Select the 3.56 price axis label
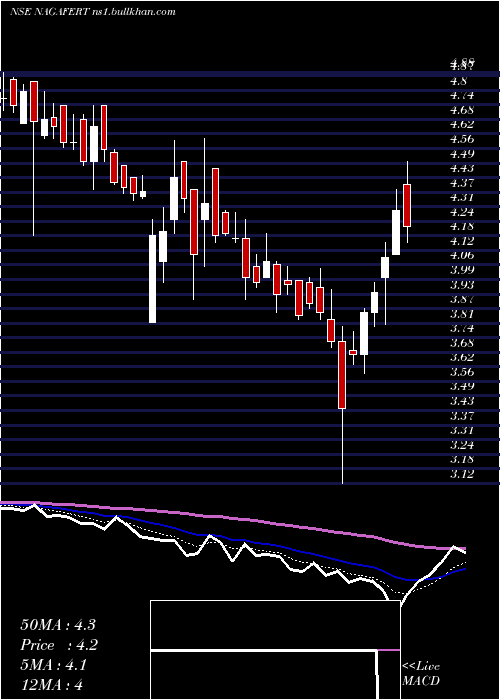 462,372
